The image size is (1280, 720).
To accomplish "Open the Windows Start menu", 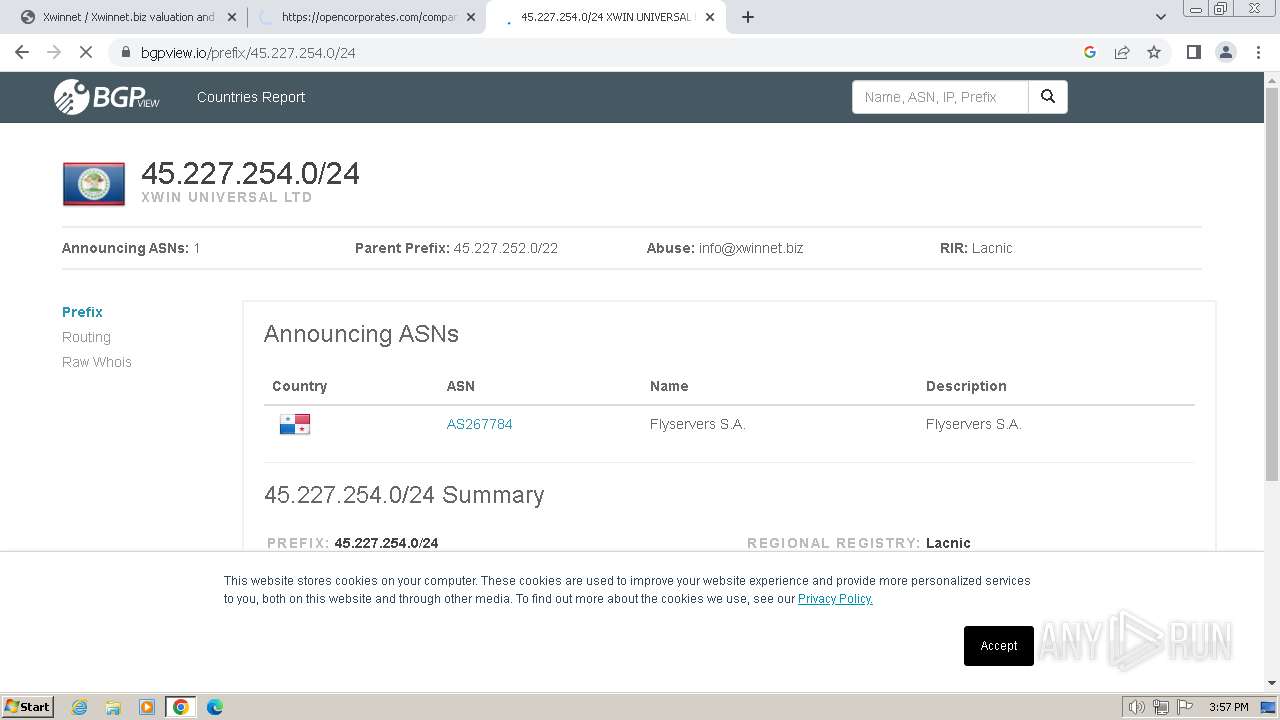I will coord(28,706).
